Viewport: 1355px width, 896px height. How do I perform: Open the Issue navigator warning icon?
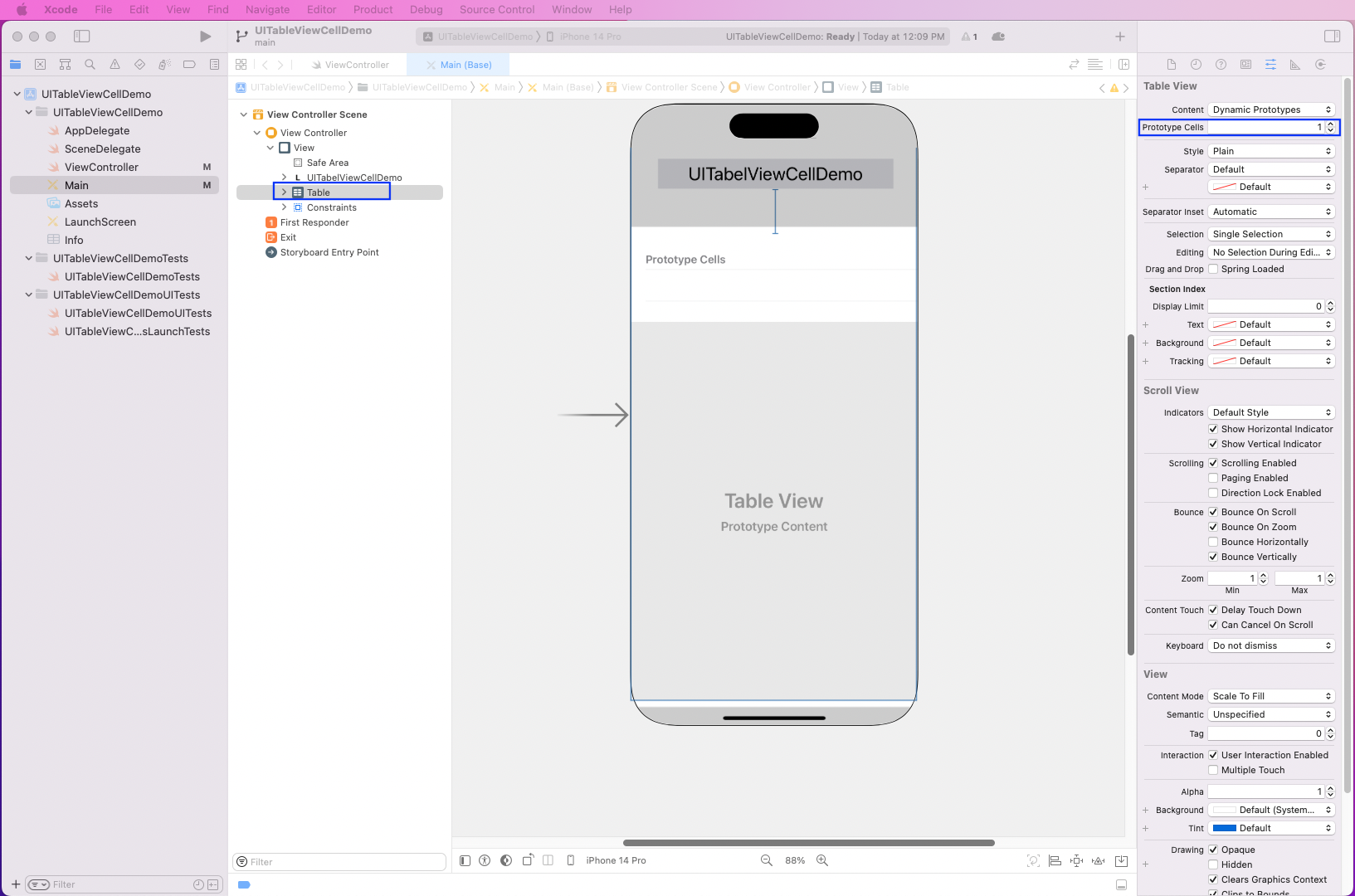[115, 65]
